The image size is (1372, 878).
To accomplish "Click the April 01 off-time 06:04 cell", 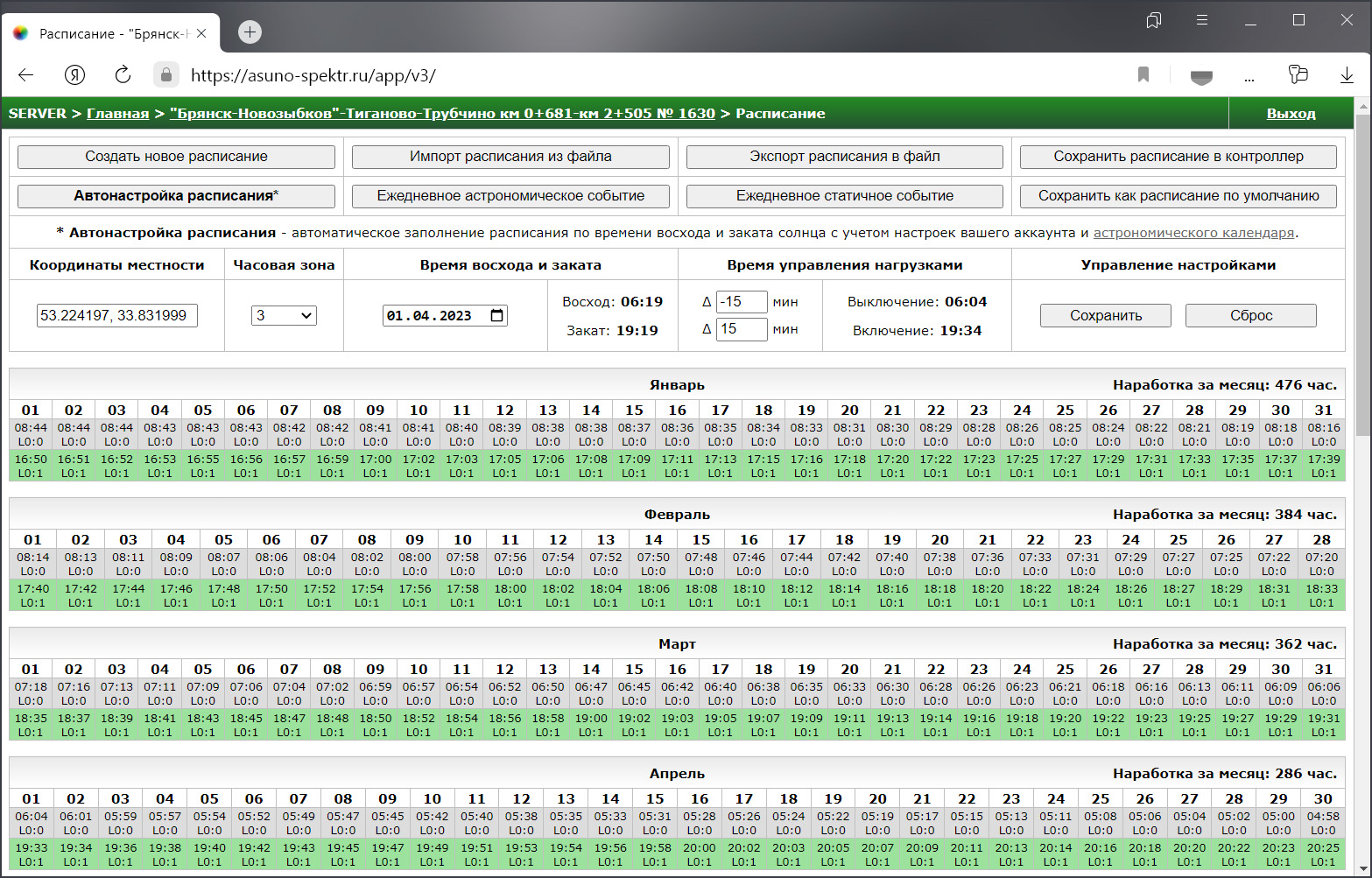I will [x=32, y=824].
